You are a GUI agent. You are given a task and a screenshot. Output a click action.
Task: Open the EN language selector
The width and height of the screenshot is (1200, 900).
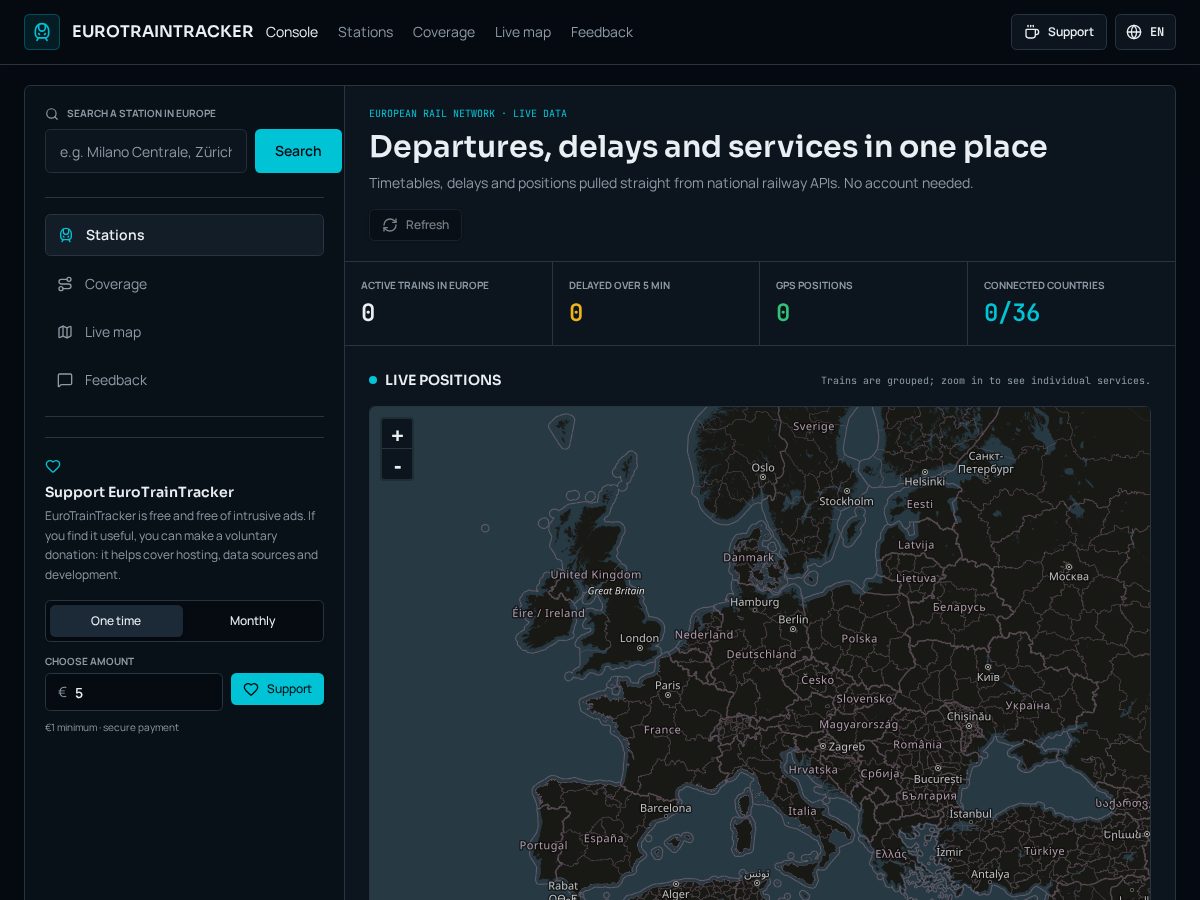point(1146,32)
